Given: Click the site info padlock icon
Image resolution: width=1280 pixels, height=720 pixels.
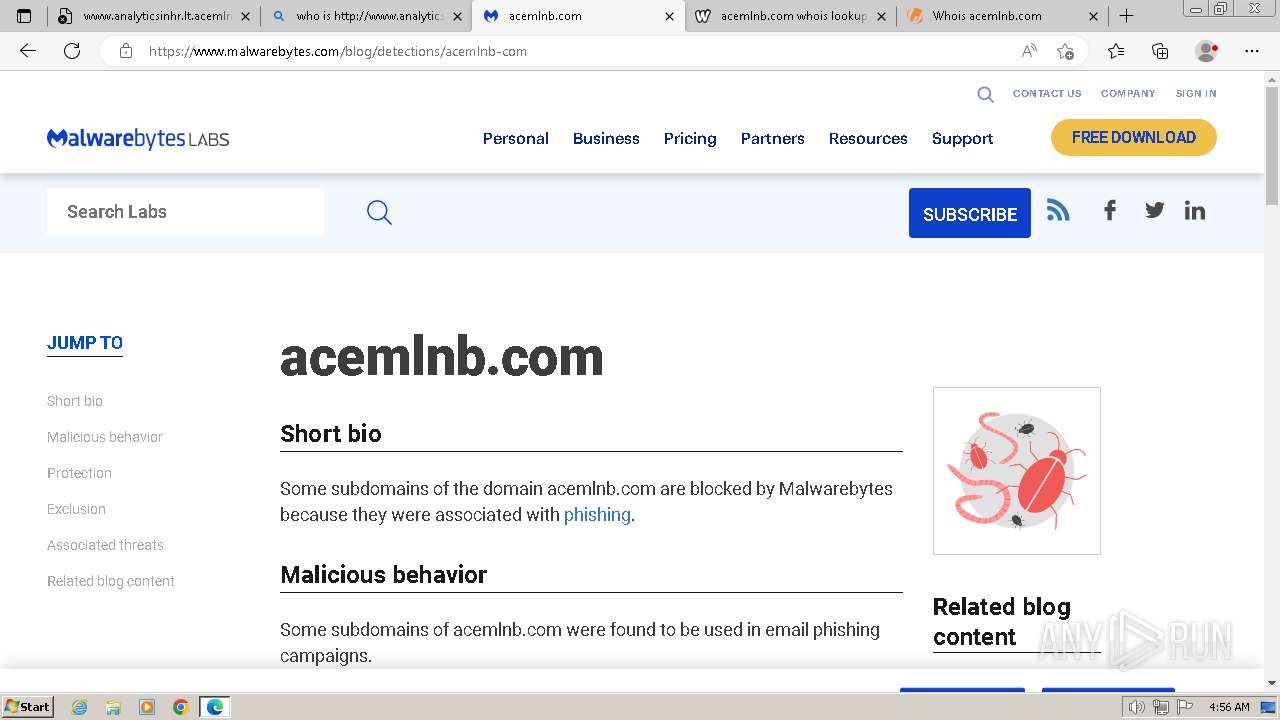Looking at the screenshot, I should [125, 51].
